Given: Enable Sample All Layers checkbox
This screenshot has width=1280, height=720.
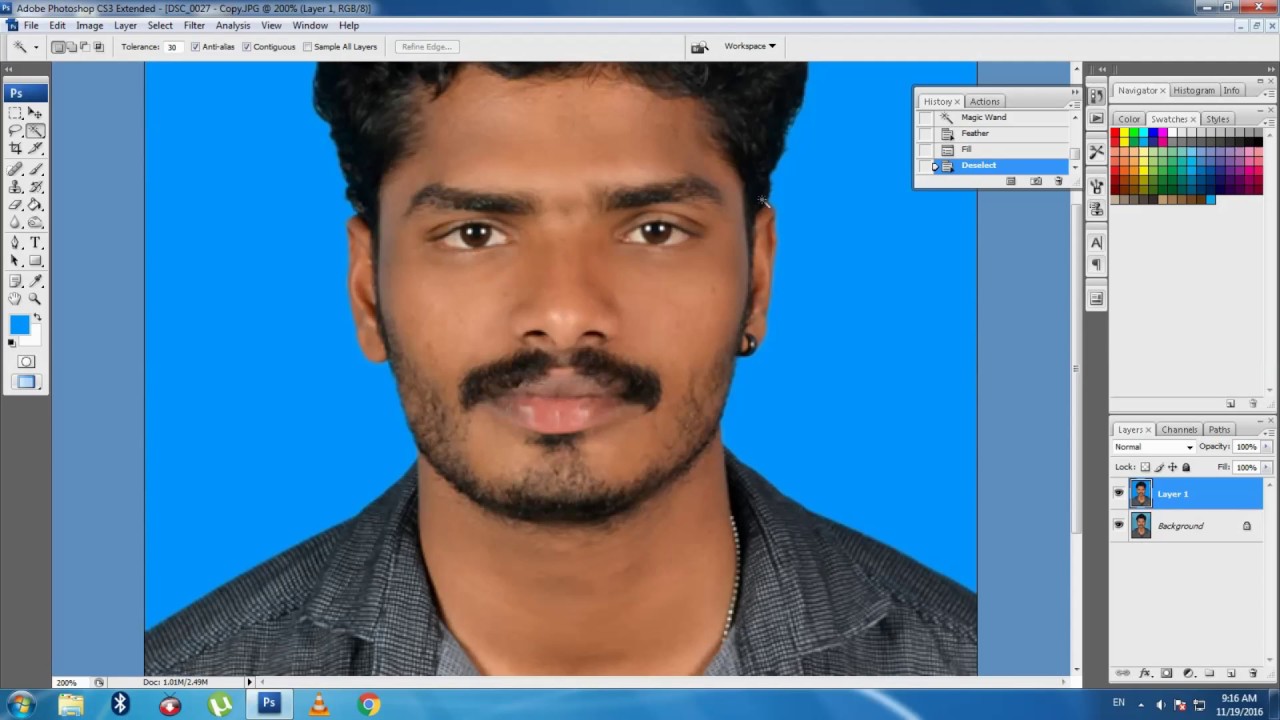Looking at the screenshot, I should coord(307,47).
